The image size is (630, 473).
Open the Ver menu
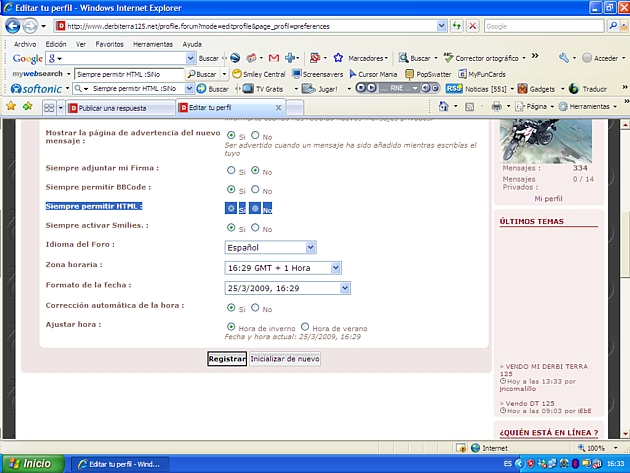[81, 44]
